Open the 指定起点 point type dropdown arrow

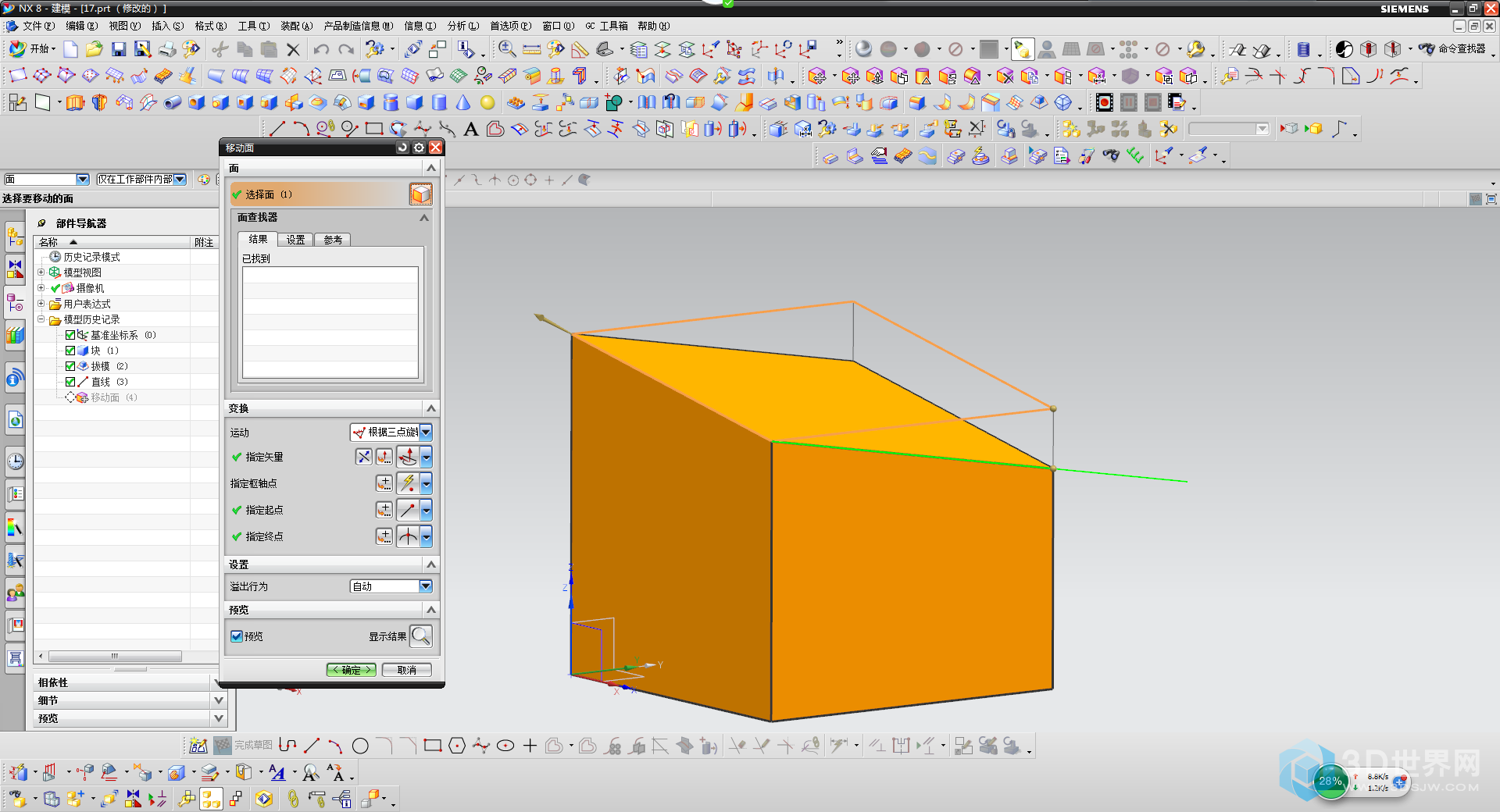[x=427, y=510]
